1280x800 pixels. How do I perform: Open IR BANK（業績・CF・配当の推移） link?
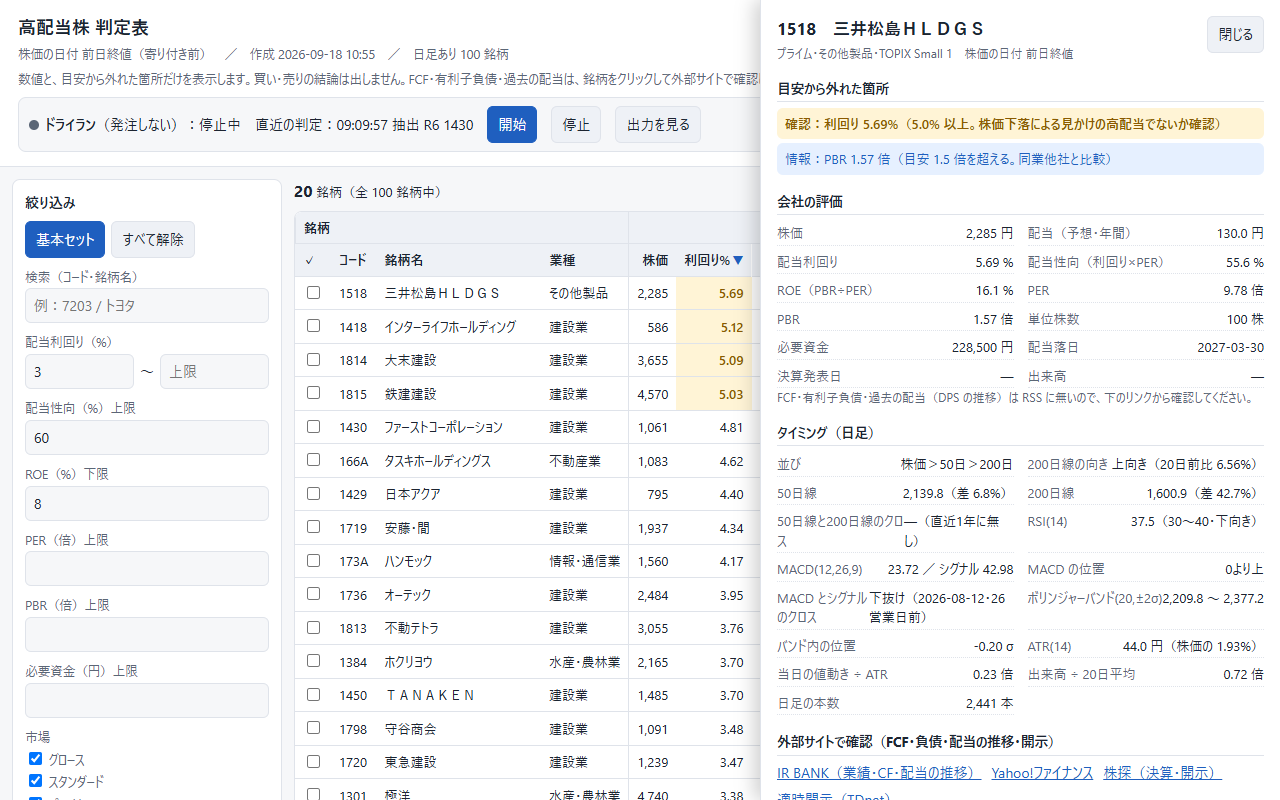(879, 773)
